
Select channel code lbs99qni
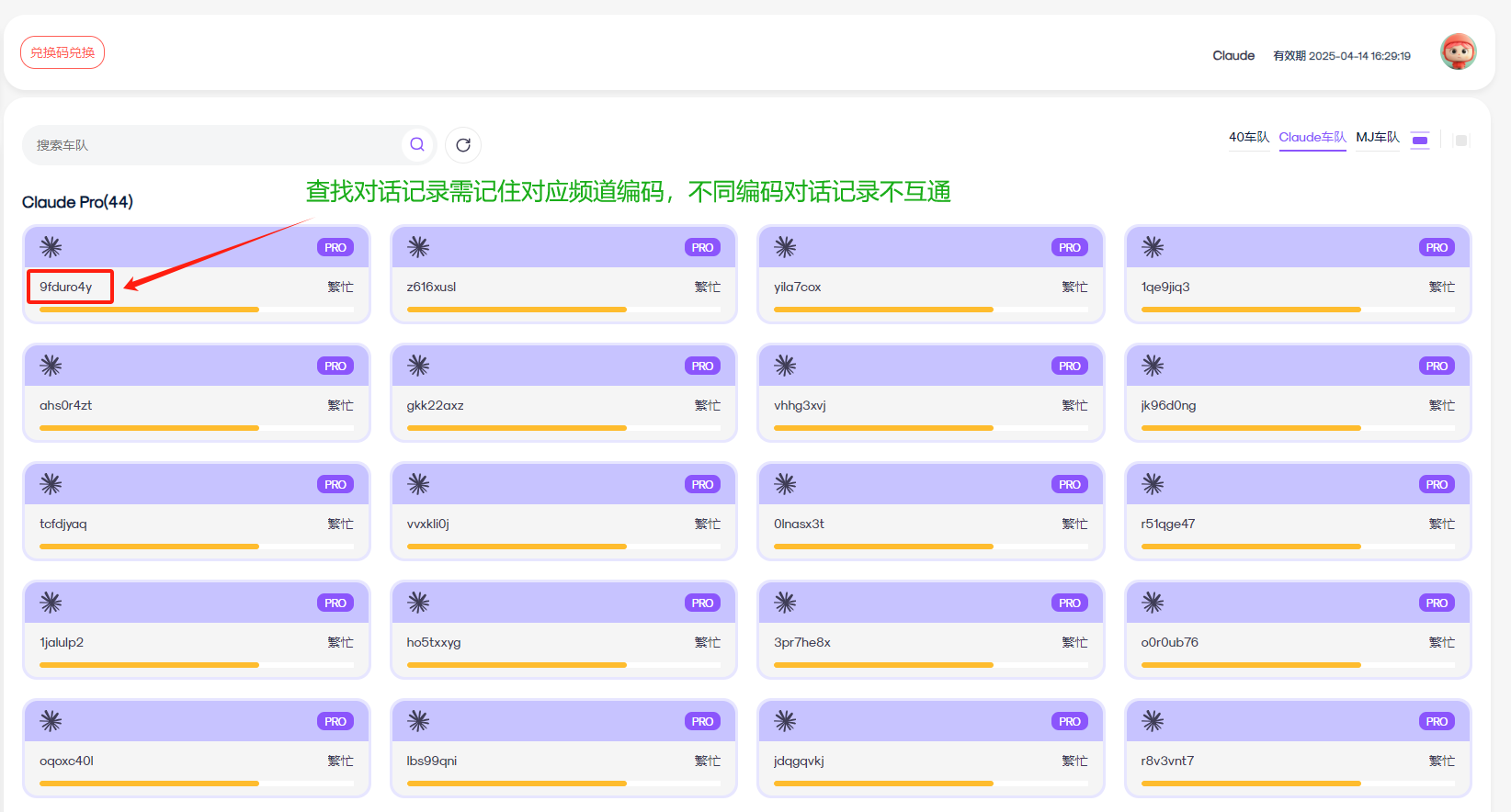pos(432,761)
